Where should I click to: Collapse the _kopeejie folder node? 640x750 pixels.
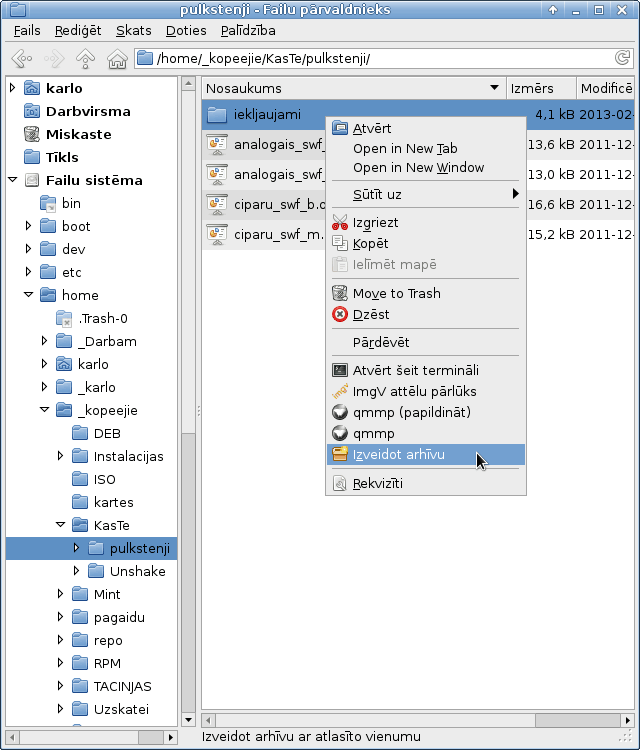point(44,409)
